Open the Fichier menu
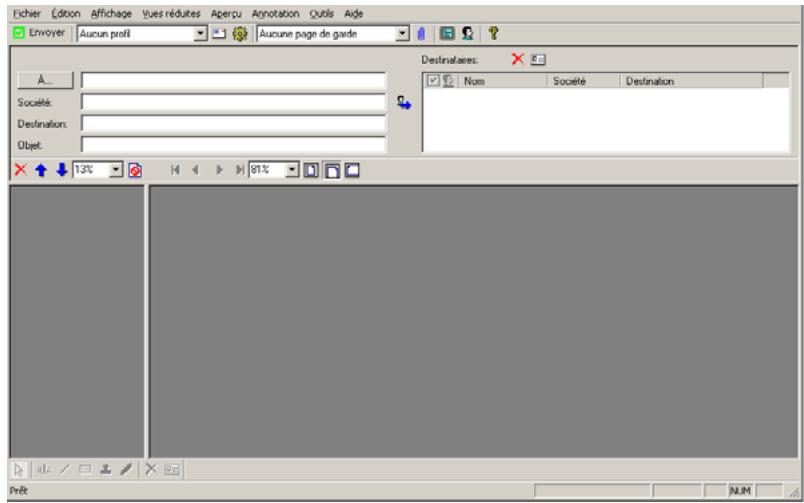 point(27,14)
